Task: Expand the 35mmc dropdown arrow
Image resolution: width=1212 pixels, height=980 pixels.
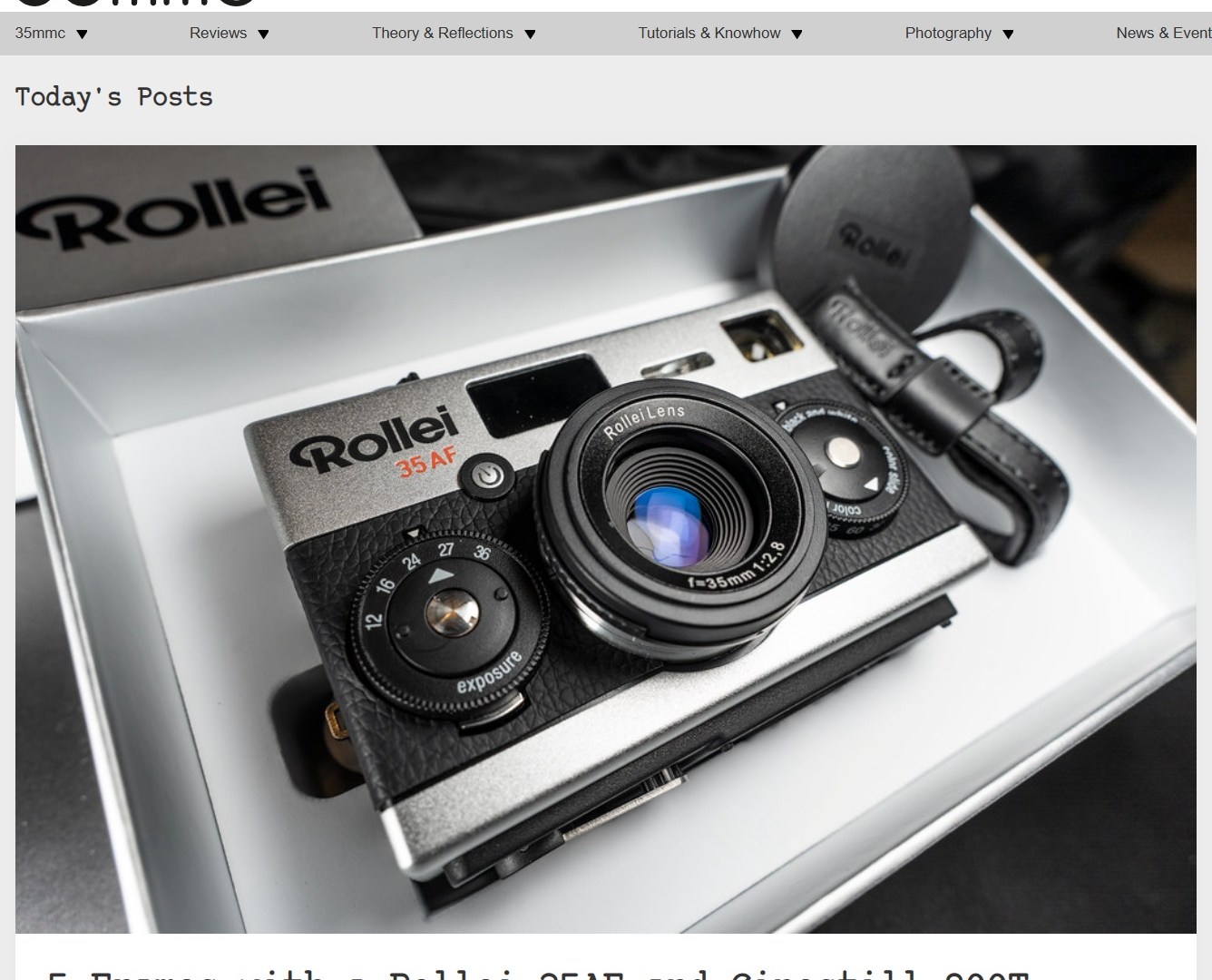Action: click(82, 34)
